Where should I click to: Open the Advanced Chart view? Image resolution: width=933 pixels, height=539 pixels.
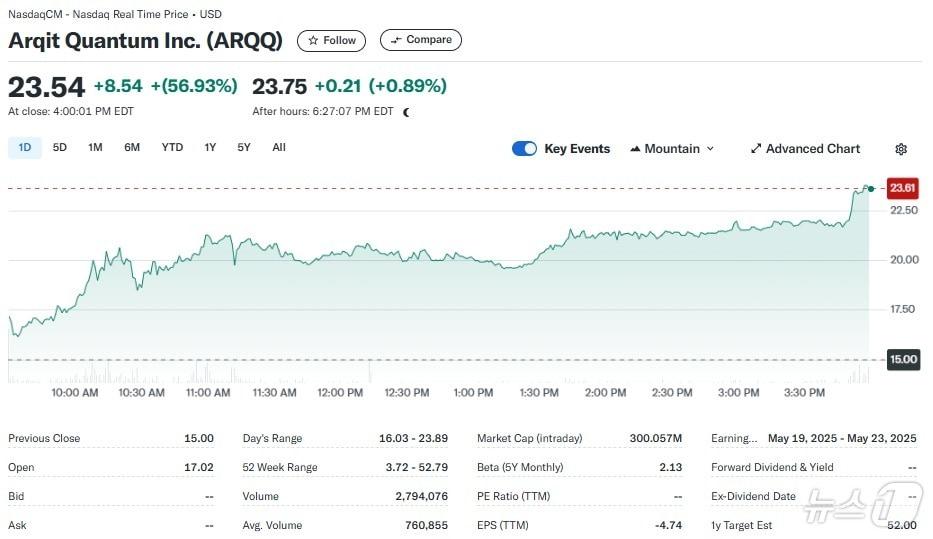pyautogui.click(x=805, y=149)
